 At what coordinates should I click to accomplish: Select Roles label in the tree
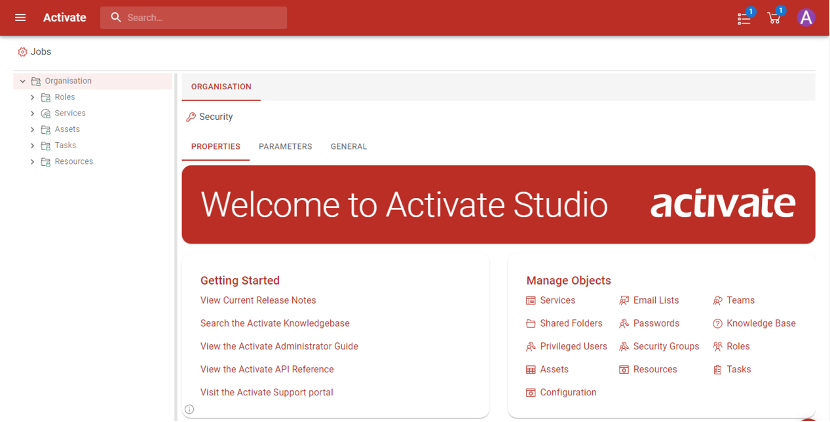[x=65, y=97]
